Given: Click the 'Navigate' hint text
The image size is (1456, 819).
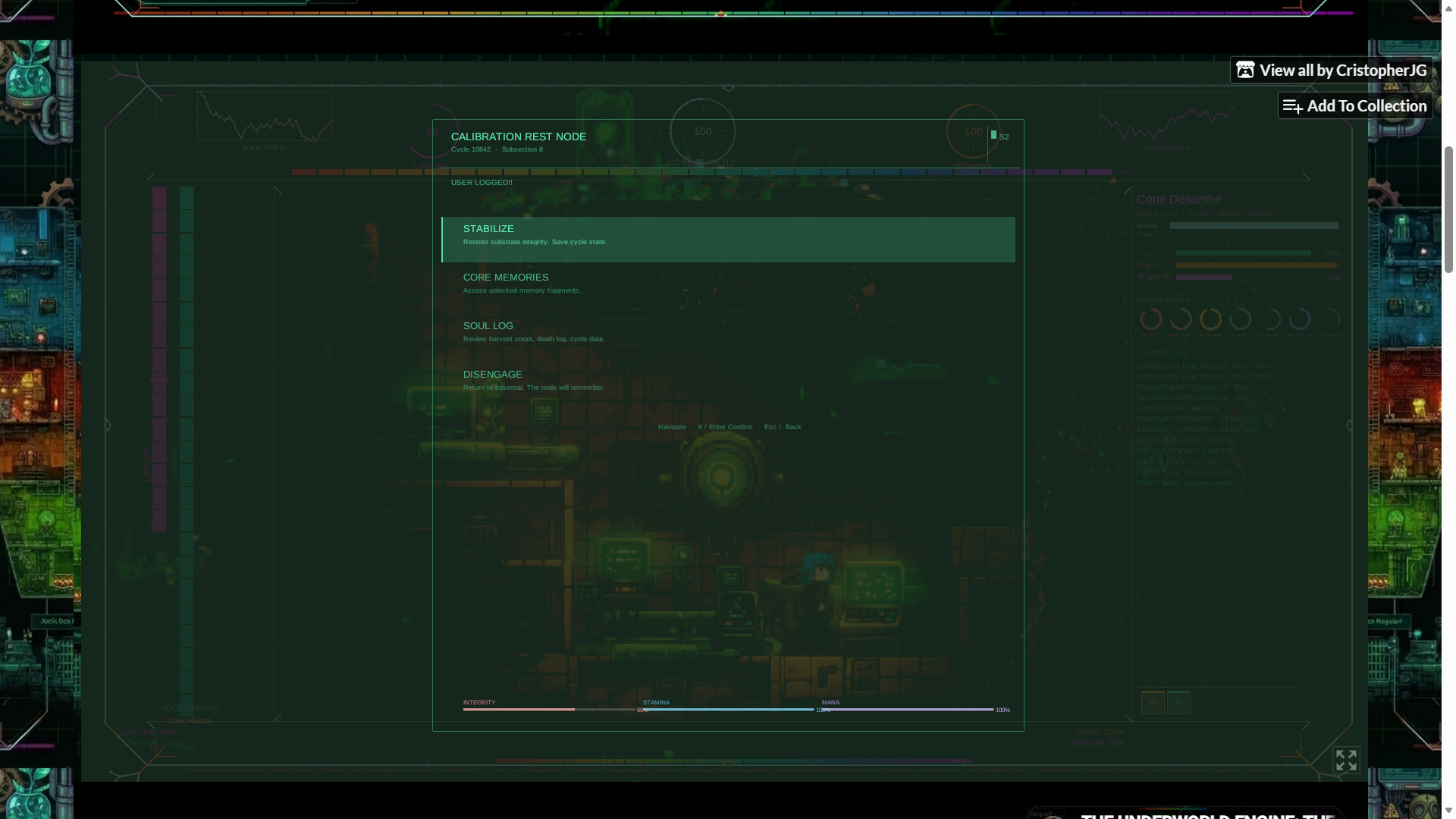Looking at the screenshot, I should 672,427.
